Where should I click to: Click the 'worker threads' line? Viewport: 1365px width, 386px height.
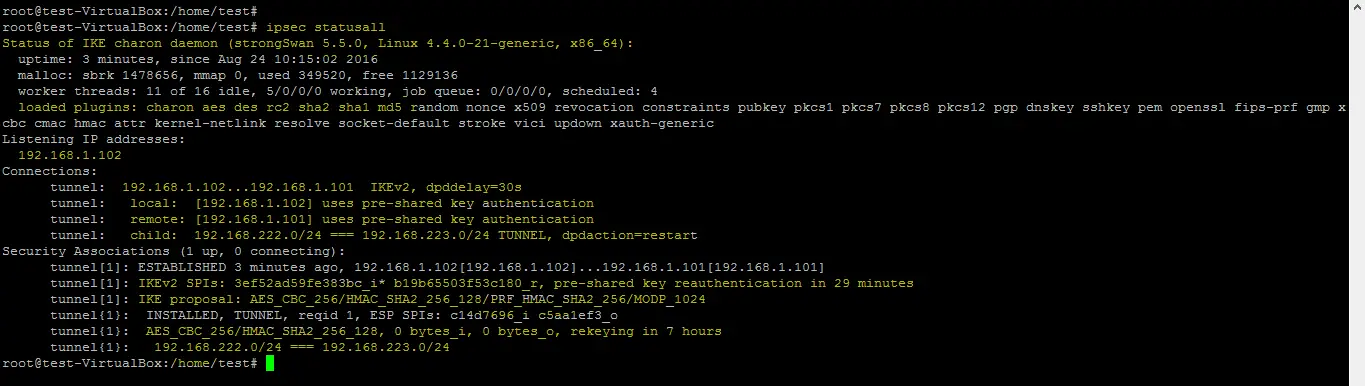338,92
